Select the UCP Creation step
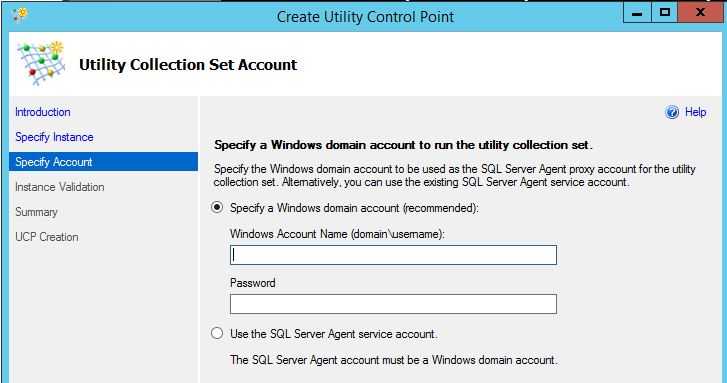 [x=46, y=237]
